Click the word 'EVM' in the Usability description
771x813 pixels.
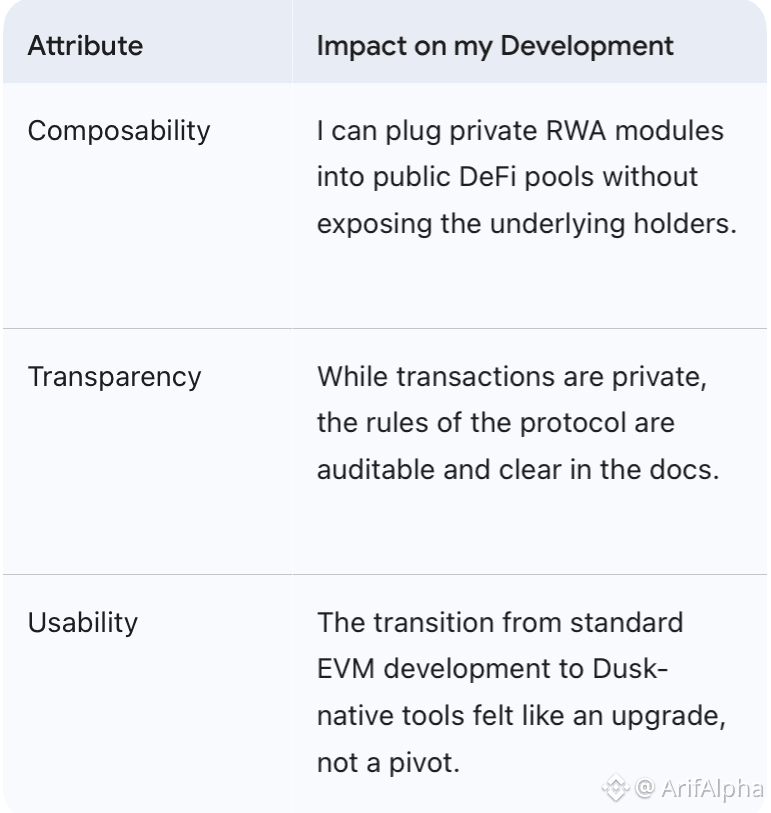pyautogui.click(x=345, y=668)
